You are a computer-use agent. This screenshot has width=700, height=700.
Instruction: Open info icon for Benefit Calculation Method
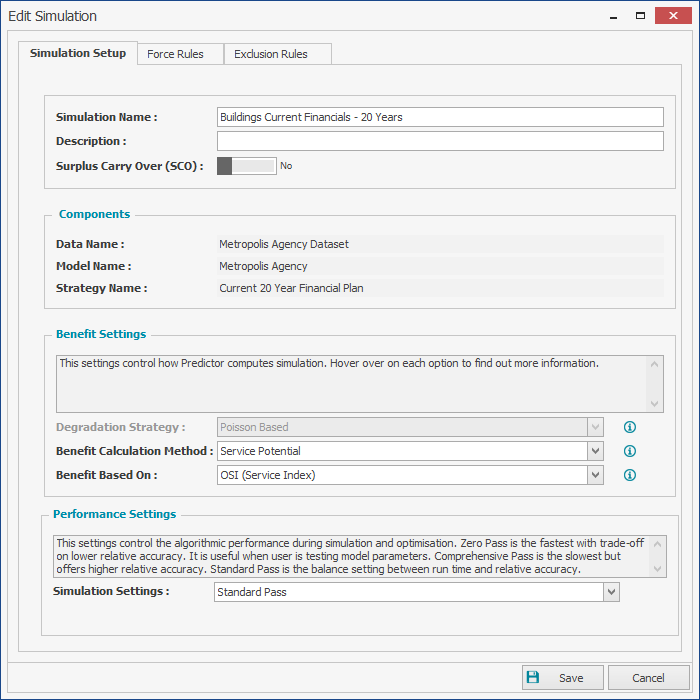[x=629, y=451]
